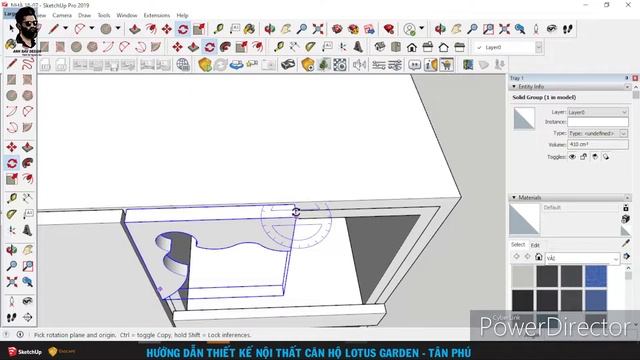Select the Rotate tool in the left vertical toolbar
The image size is (640, 360).
point(12,163)
